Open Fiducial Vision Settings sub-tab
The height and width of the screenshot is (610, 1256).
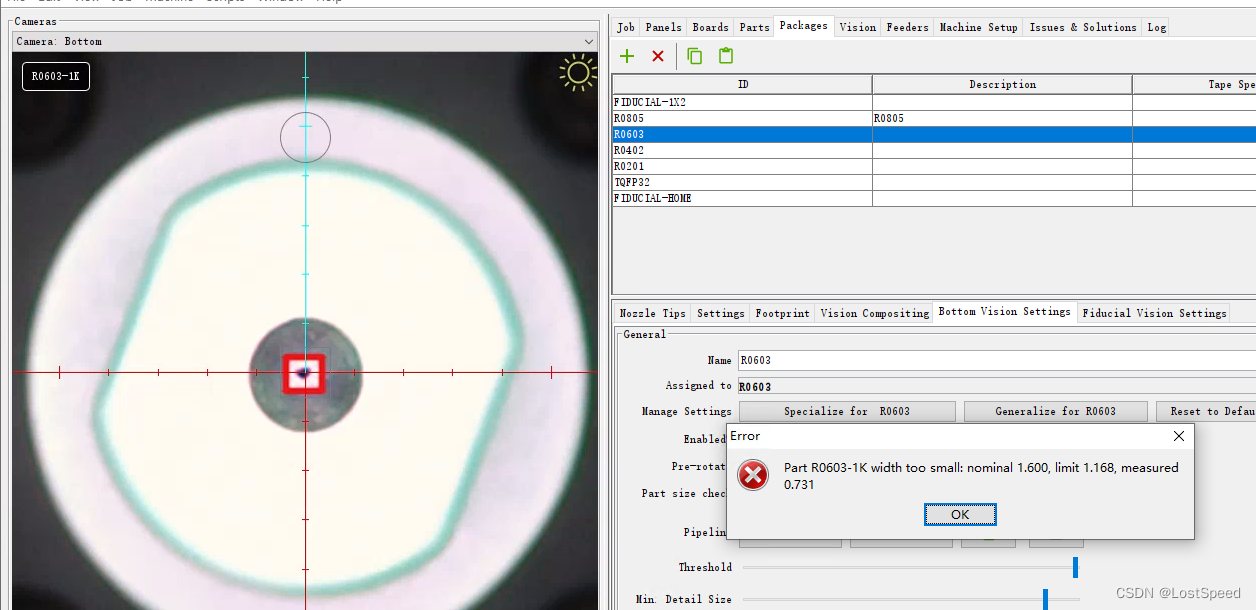click(x=1154, y=313)
